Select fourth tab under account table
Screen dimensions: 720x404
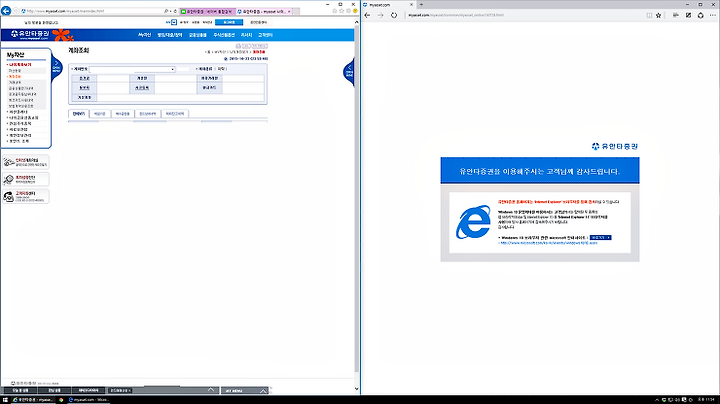click(x=147, y=113)
